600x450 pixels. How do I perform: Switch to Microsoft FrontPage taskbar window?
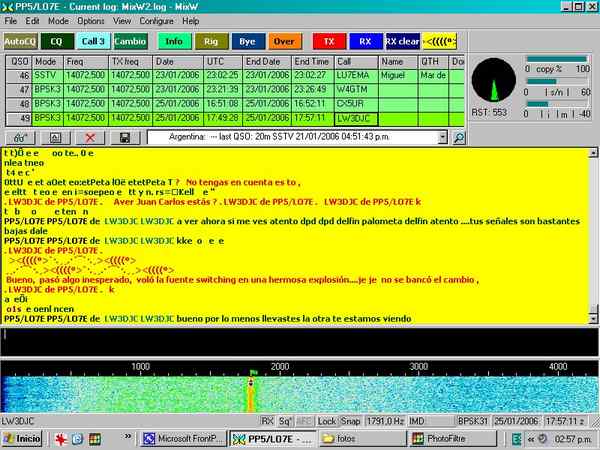click(x=184, y=439)
